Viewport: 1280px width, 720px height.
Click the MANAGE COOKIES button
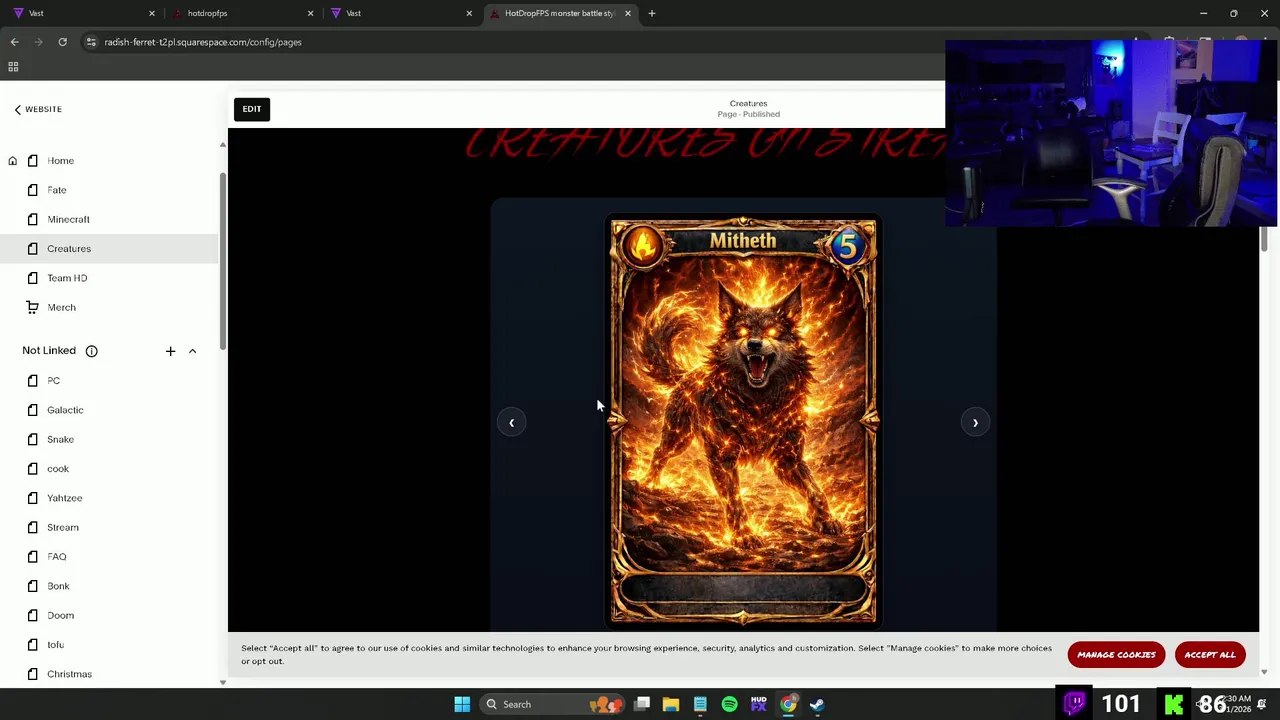point(1116,655)
